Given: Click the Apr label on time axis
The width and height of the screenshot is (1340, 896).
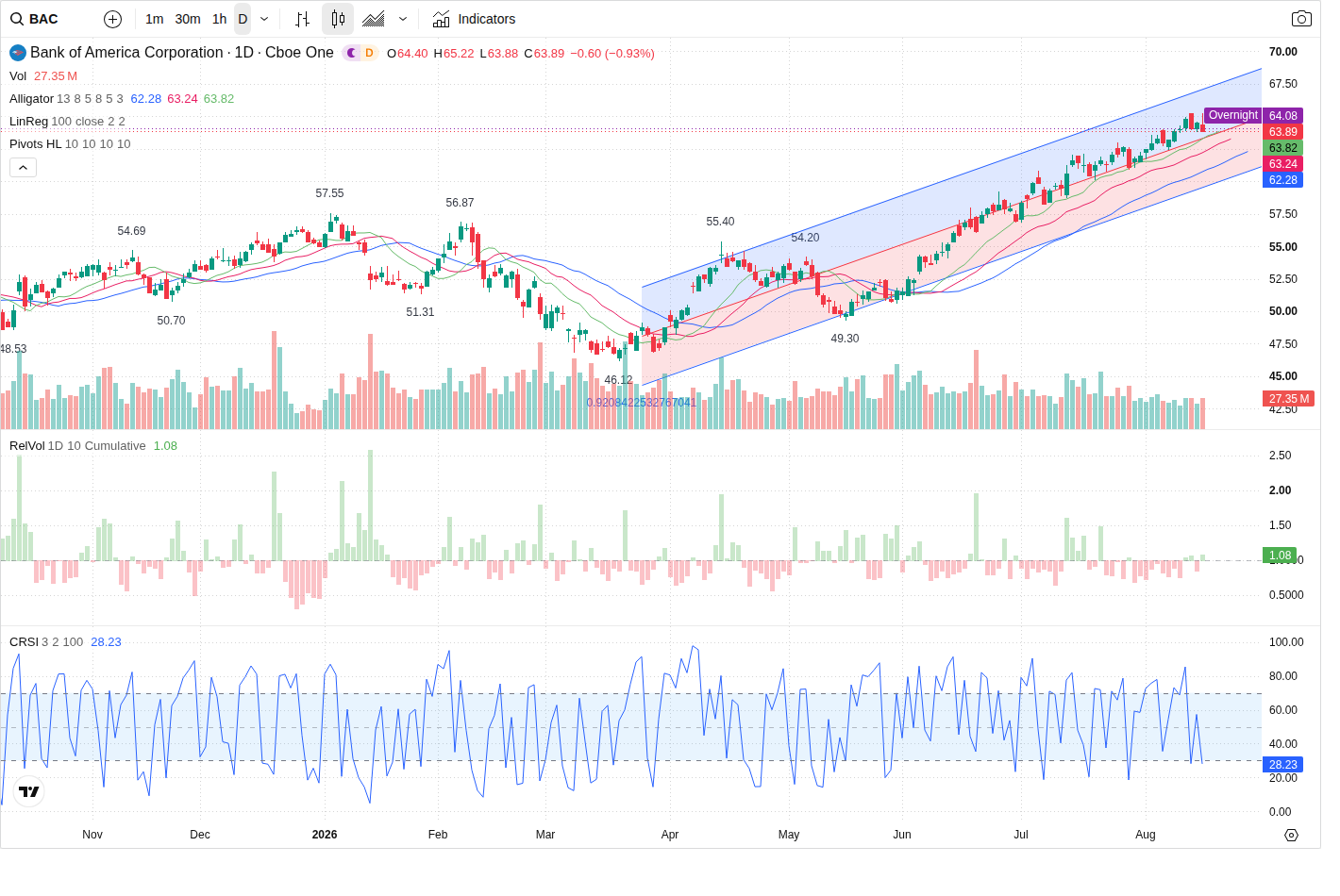Looking at the screenshot, I should click(x=670, y=835).
